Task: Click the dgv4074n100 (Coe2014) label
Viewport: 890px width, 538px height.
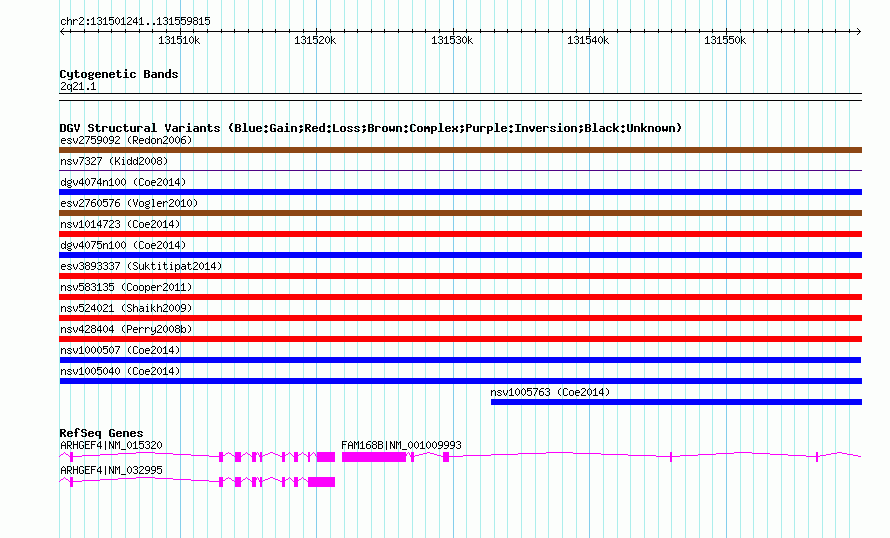Action: click(x=123, y=182)
